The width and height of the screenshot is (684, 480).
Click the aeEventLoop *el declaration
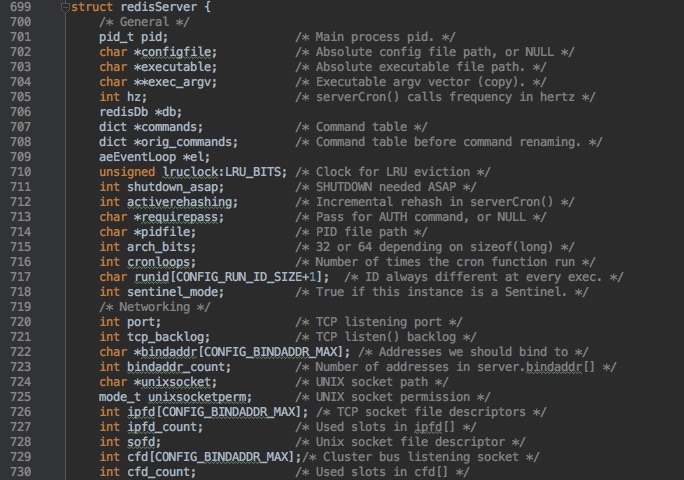154,157
